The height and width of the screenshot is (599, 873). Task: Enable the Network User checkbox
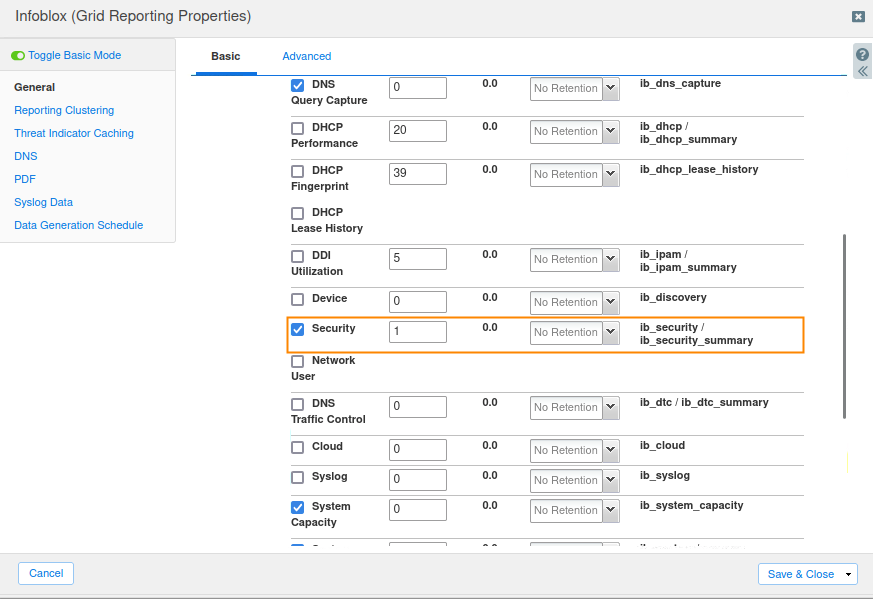298,361
